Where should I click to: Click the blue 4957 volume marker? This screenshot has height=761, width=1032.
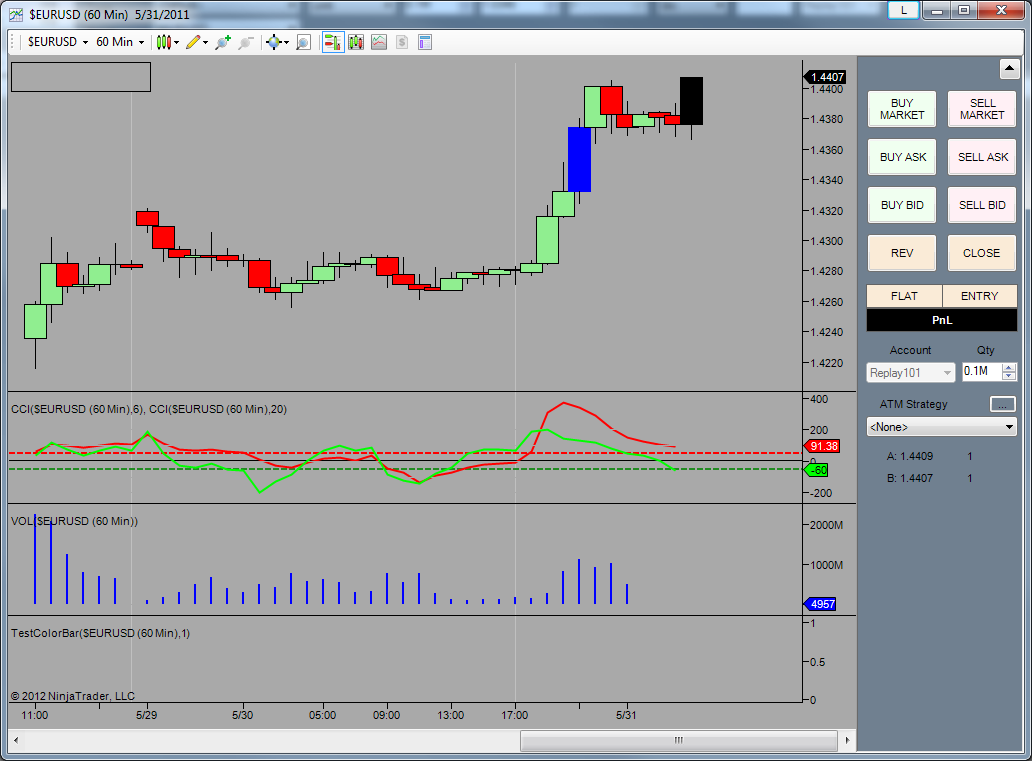point(821,604)
